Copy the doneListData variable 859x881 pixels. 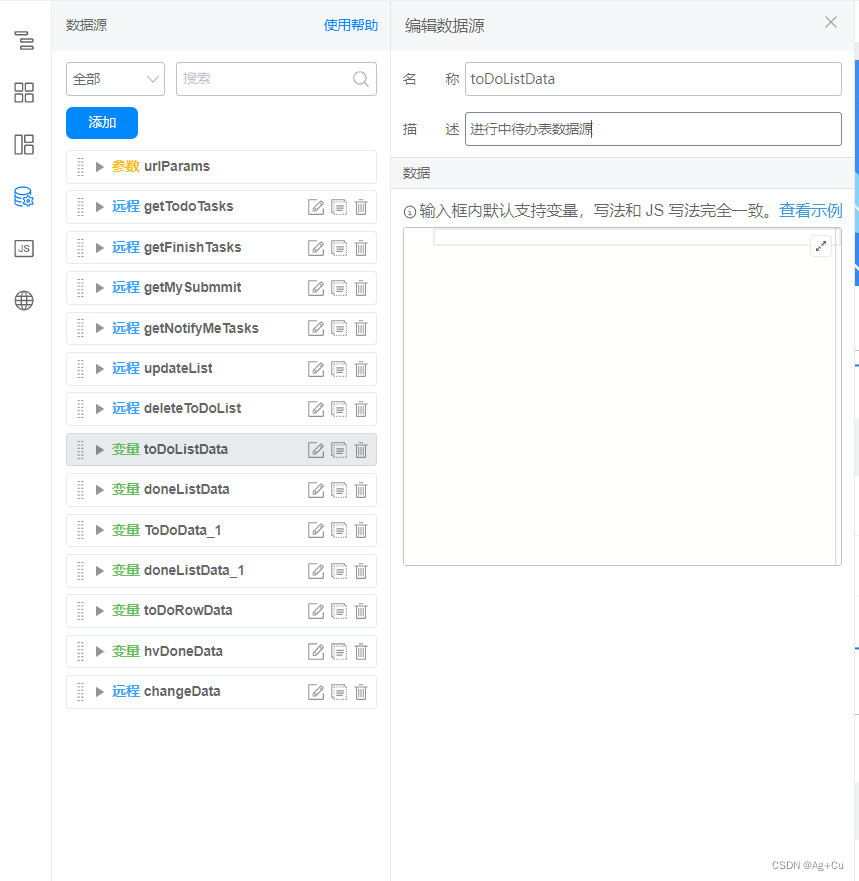tap(339, 490)
